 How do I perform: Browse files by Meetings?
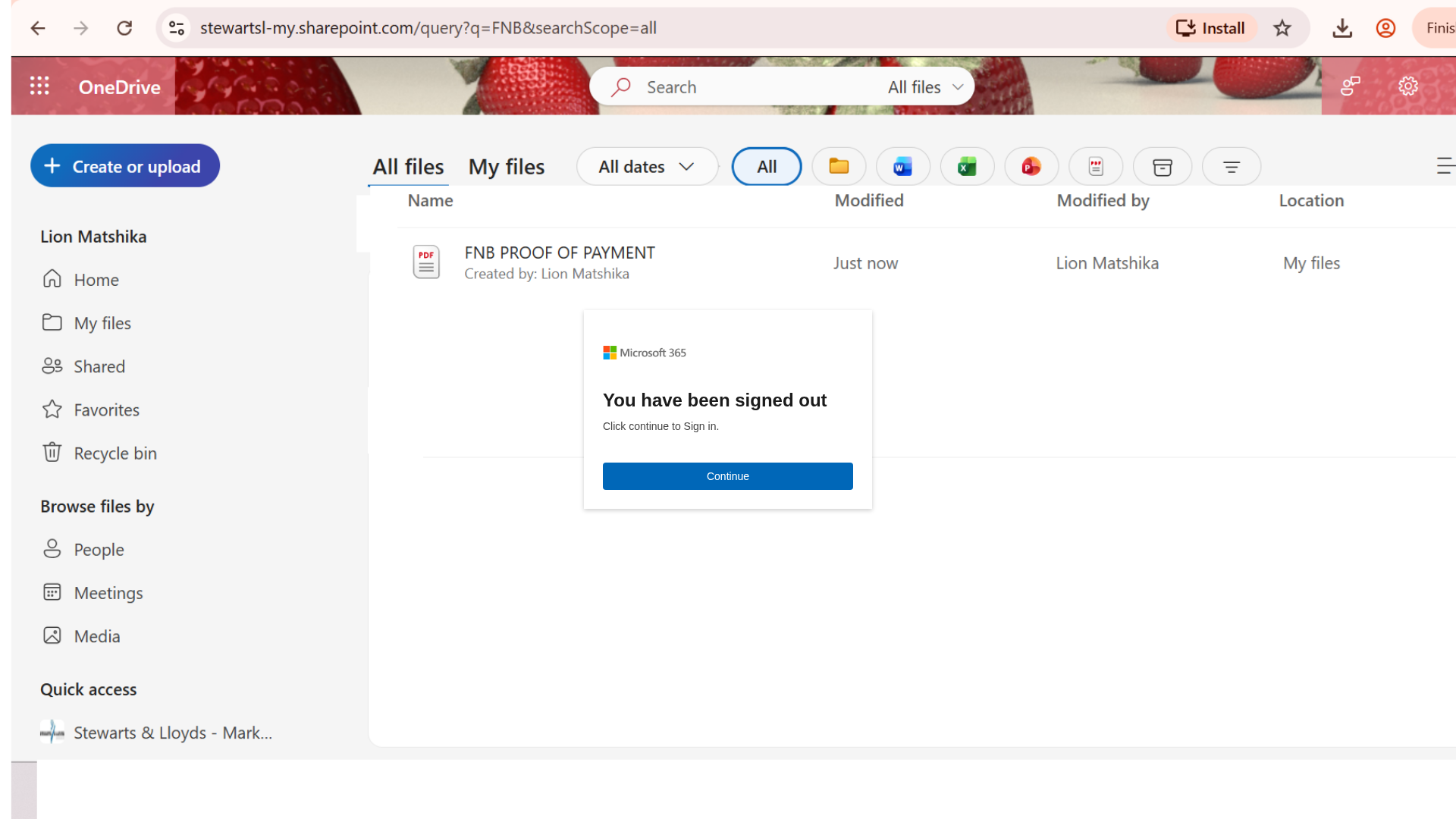(108, 593)
